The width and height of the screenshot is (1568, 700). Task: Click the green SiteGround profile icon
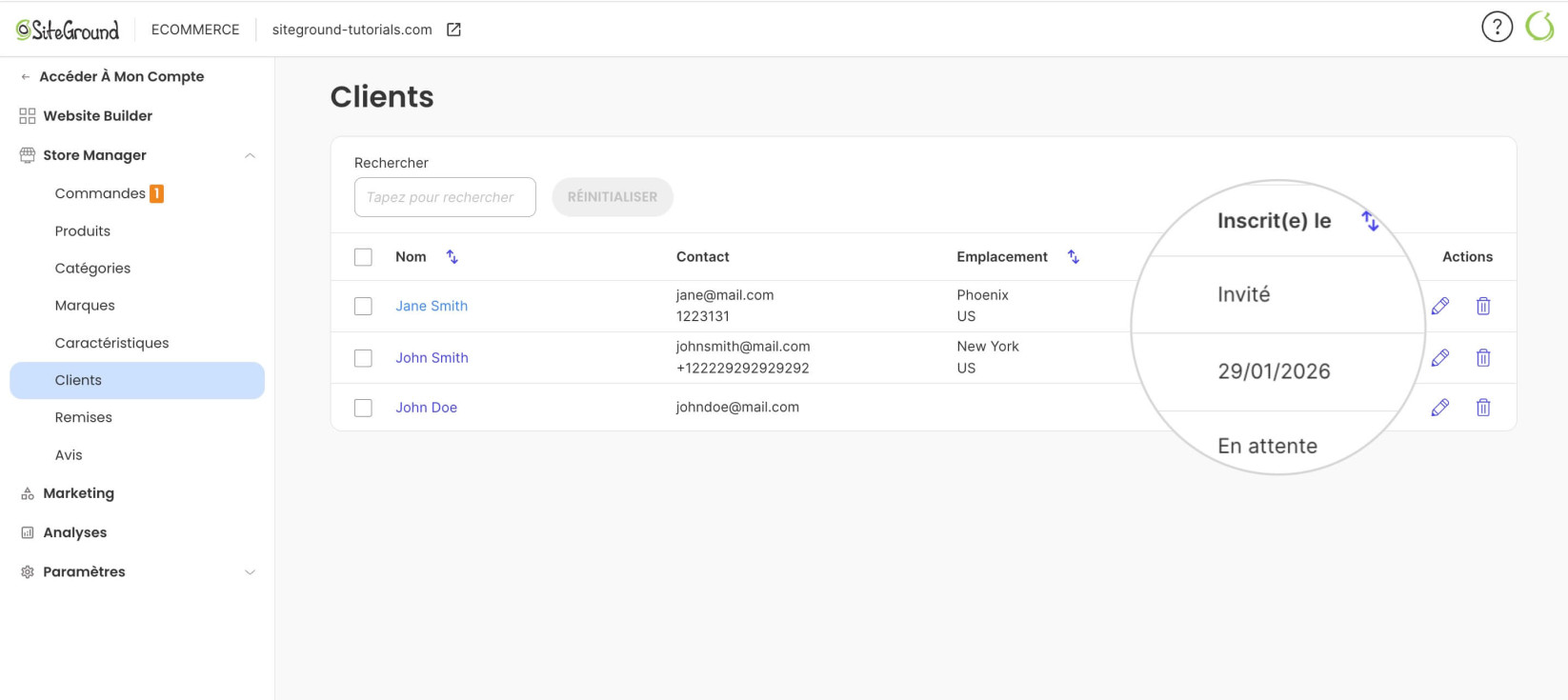(x=1539, y=27)
